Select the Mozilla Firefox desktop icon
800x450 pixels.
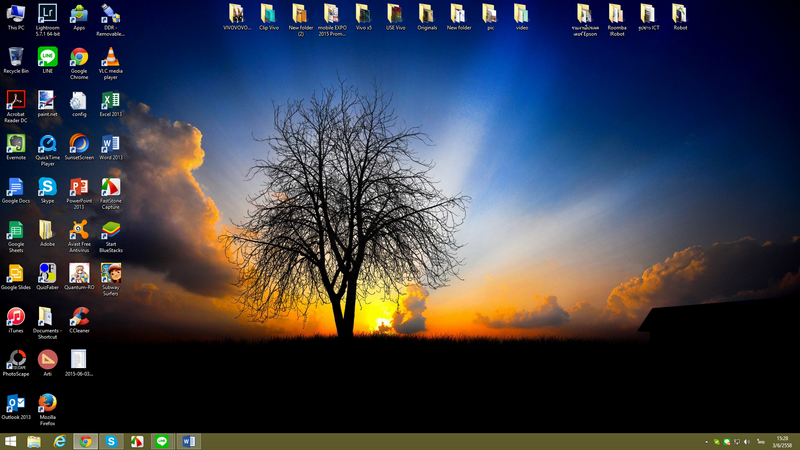pyautogui.click(x=47, y=409)
